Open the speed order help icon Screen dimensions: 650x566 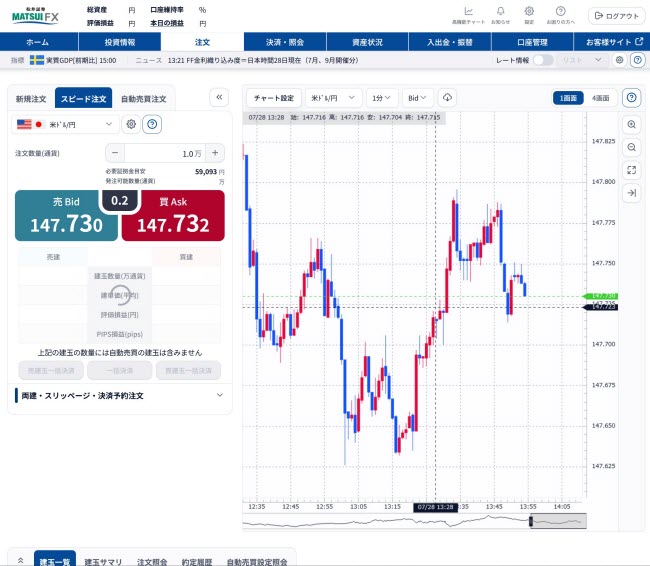pos(152,124)
